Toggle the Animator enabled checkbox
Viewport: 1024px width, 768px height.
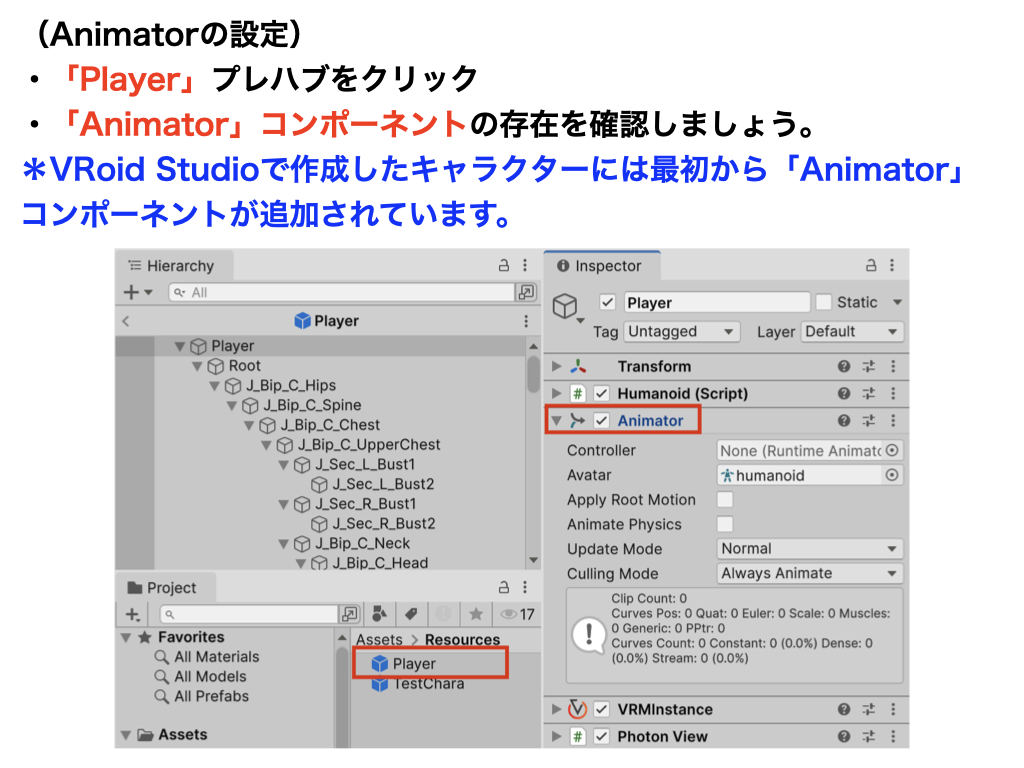tap(601, 421)
